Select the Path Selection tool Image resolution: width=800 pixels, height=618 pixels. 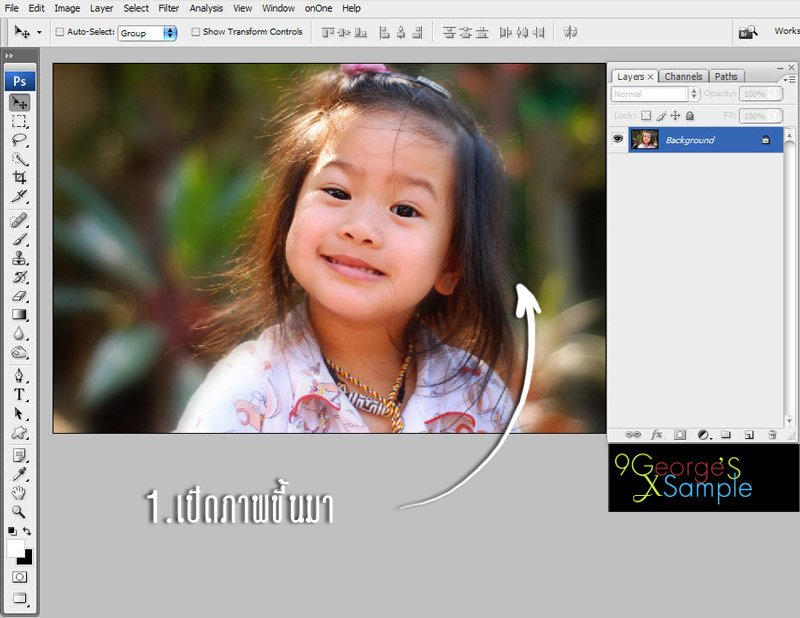coord(19,413)
